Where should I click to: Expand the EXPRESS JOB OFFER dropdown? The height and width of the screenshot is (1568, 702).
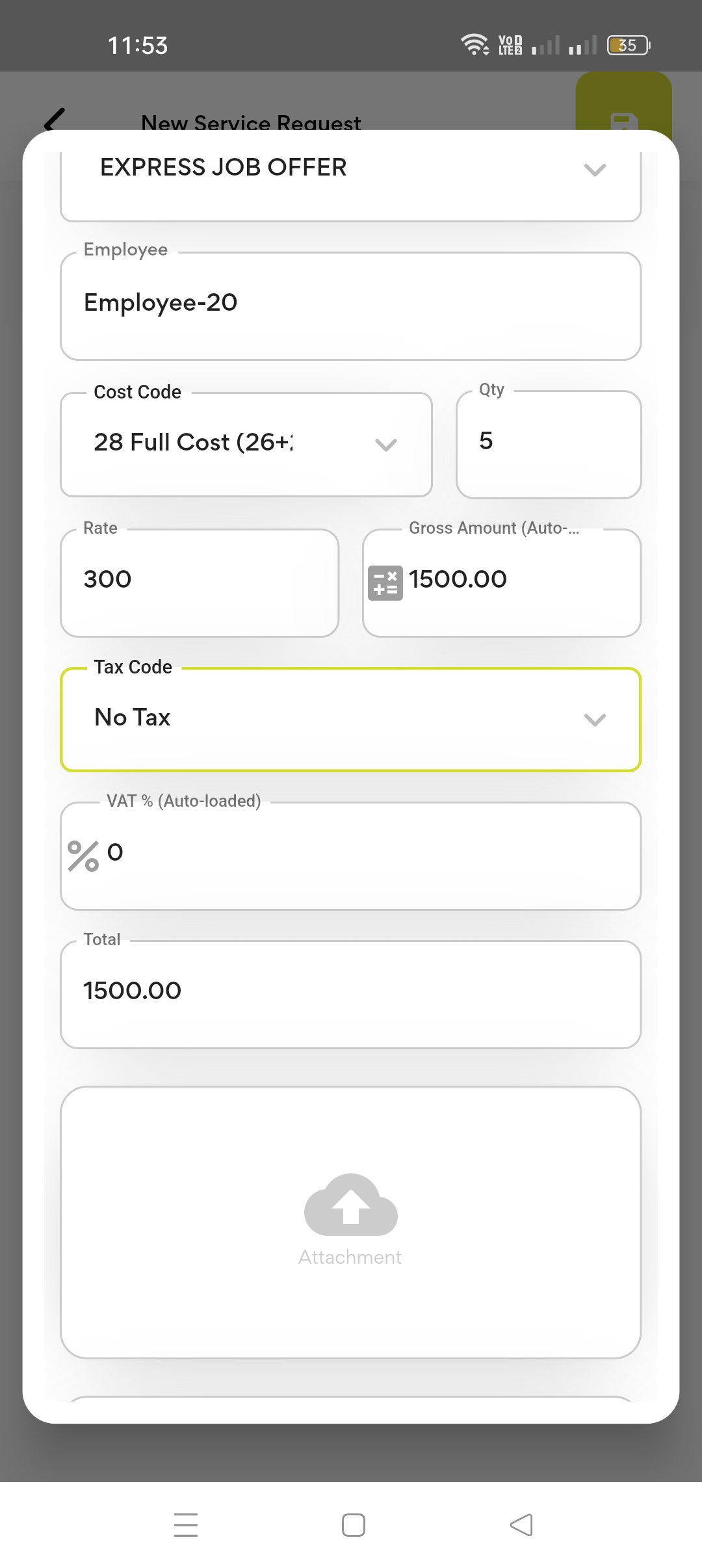tap(594, 170)
